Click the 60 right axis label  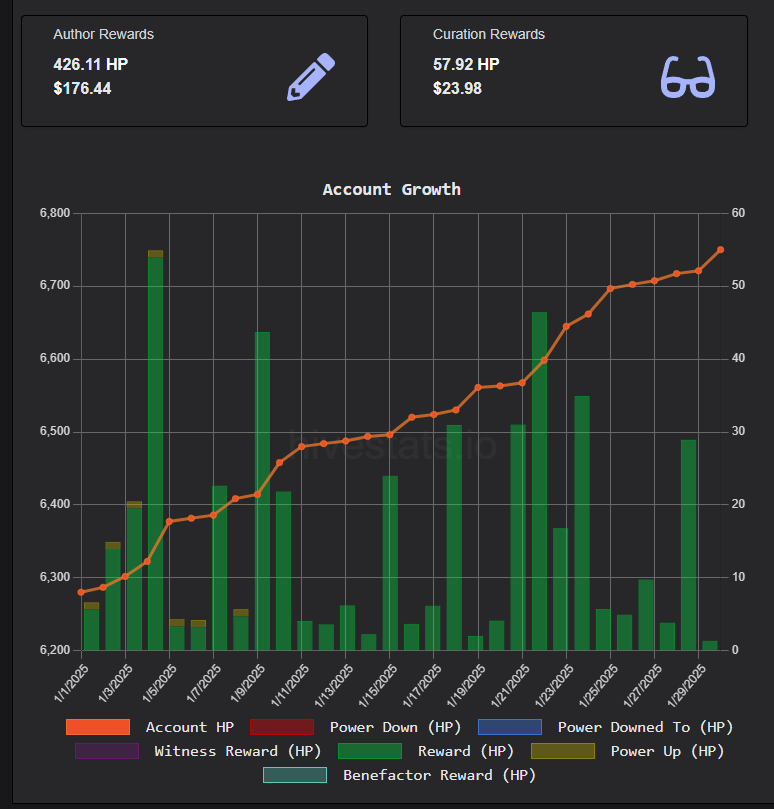tap(738, 213)
